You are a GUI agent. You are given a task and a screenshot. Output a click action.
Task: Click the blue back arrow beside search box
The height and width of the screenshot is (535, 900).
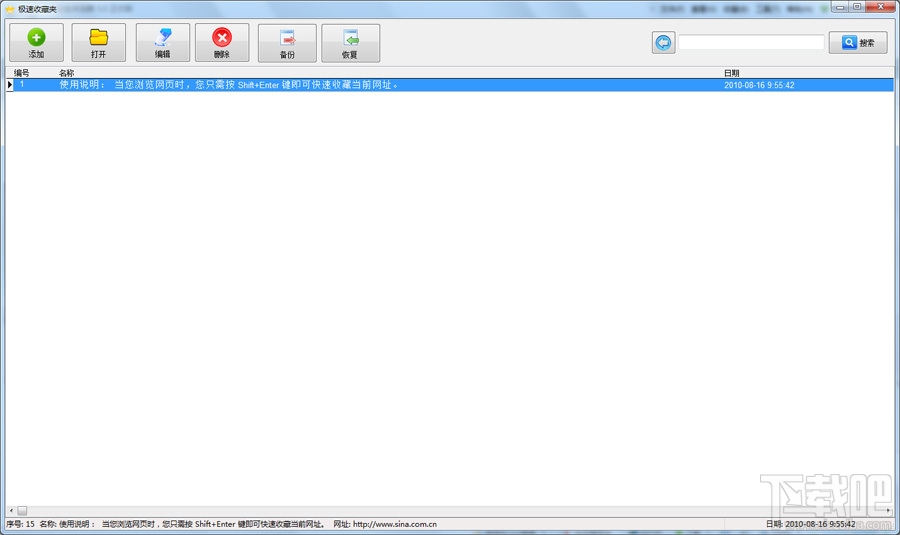point(664,42)
